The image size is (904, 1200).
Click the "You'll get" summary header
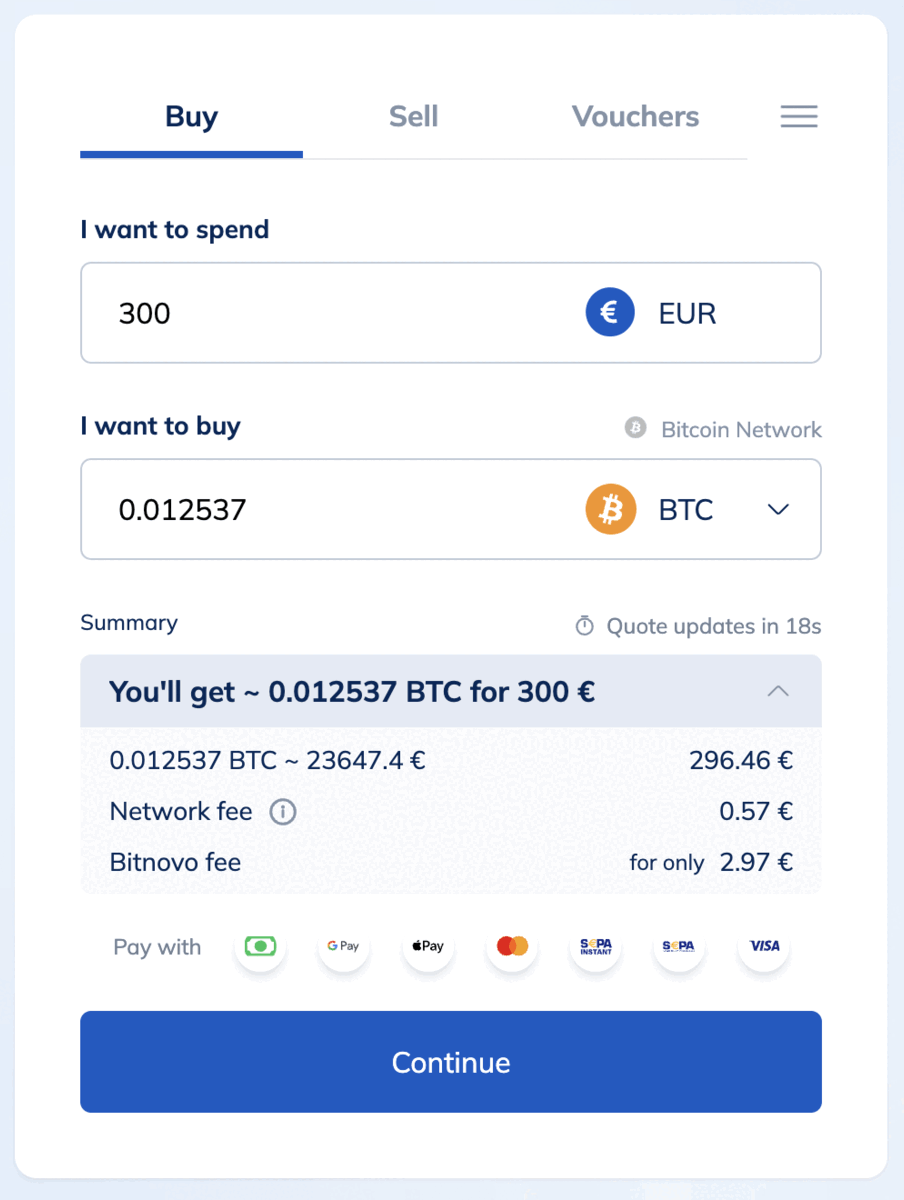352,691
